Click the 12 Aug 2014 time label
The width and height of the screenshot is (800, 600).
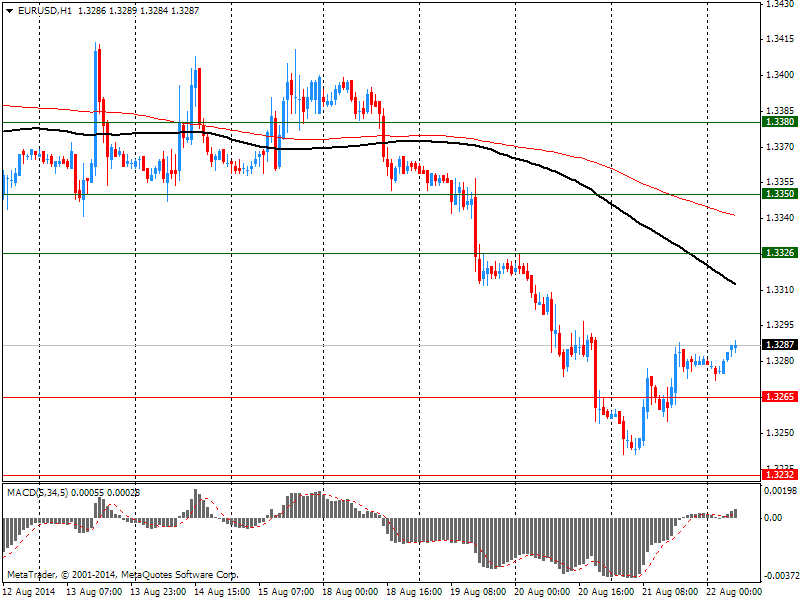[x=29, y=592]
